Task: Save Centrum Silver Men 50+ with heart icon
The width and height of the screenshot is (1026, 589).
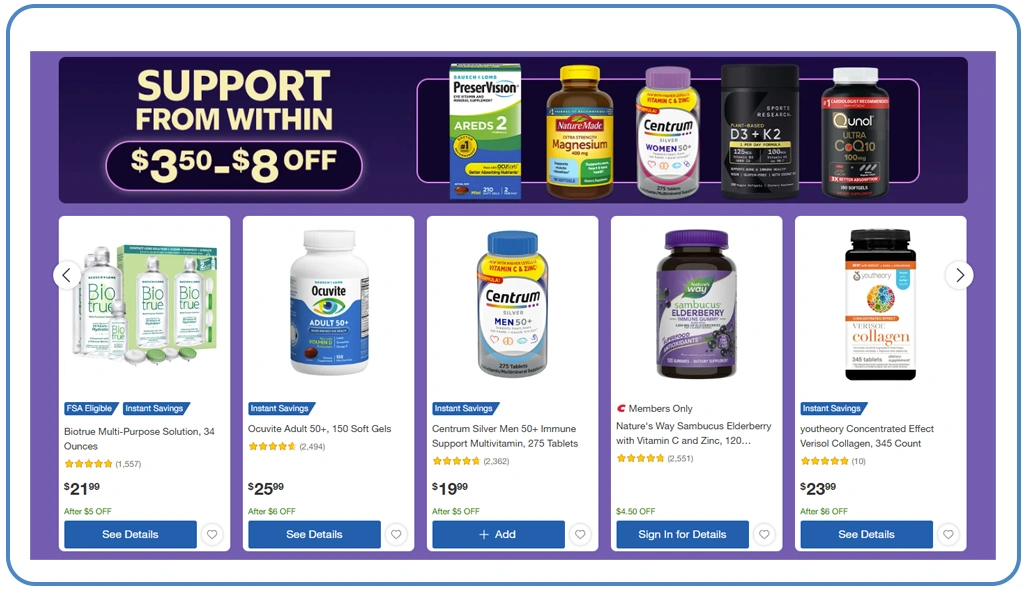Action: point(580,535)
